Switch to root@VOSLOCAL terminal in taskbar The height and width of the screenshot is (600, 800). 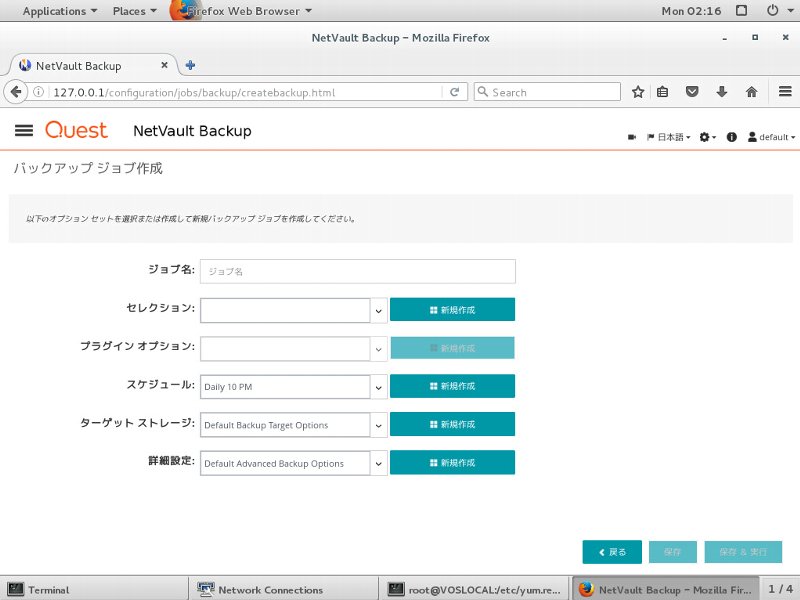[x=474, y=589]
